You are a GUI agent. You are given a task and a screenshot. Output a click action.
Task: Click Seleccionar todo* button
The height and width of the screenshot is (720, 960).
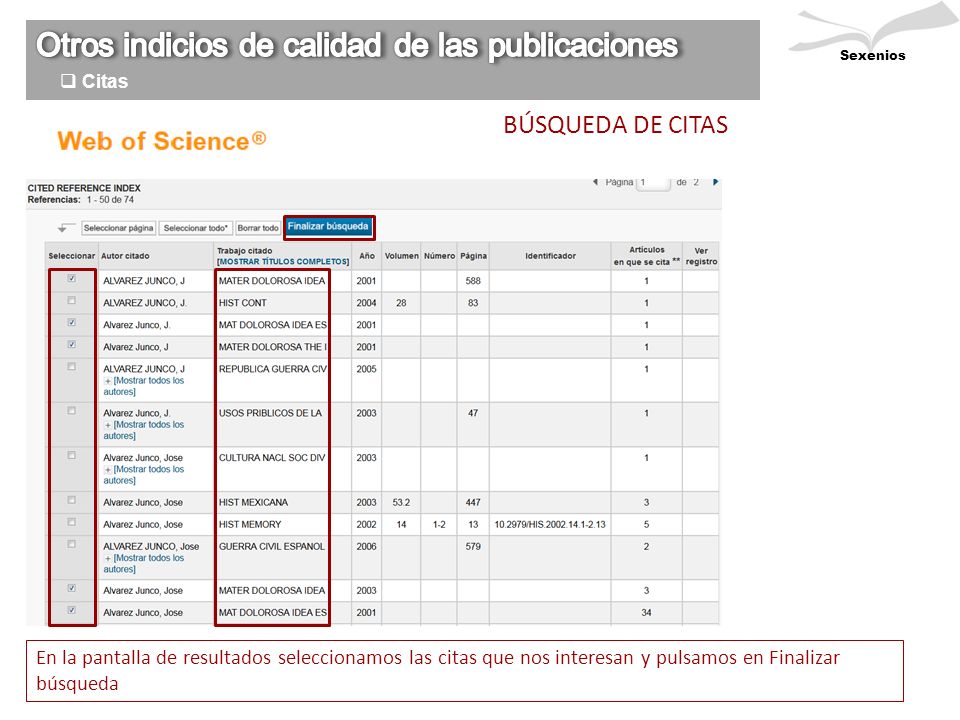pyautogui.click(x=196, y=228)
